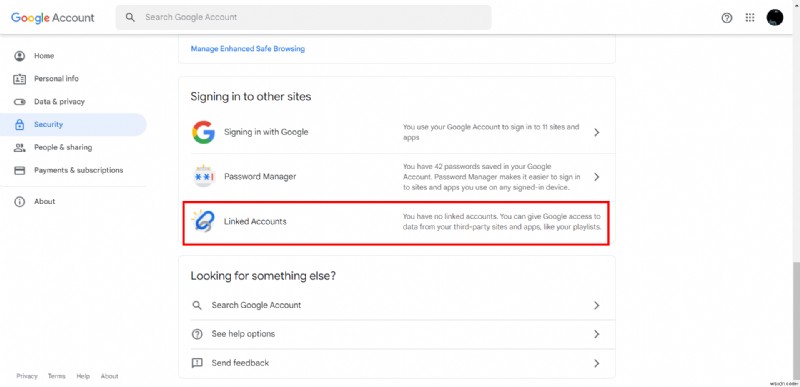Image resolution: width=800 pixels, height=387 pixels.
Task: Click the About info icon
Action: [x=19, y=202]
